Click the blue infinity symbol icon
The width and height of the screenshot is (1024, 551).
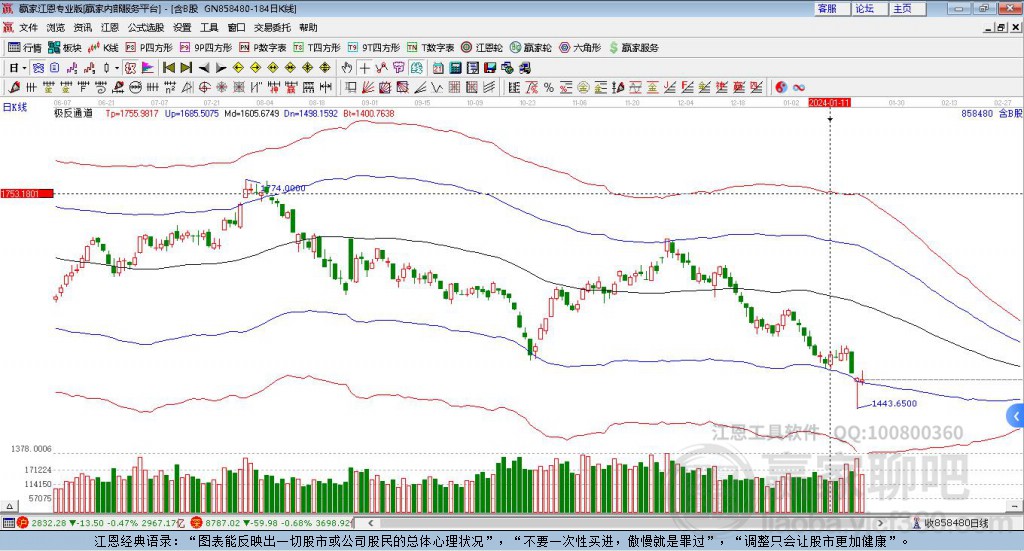click(799, 87)
